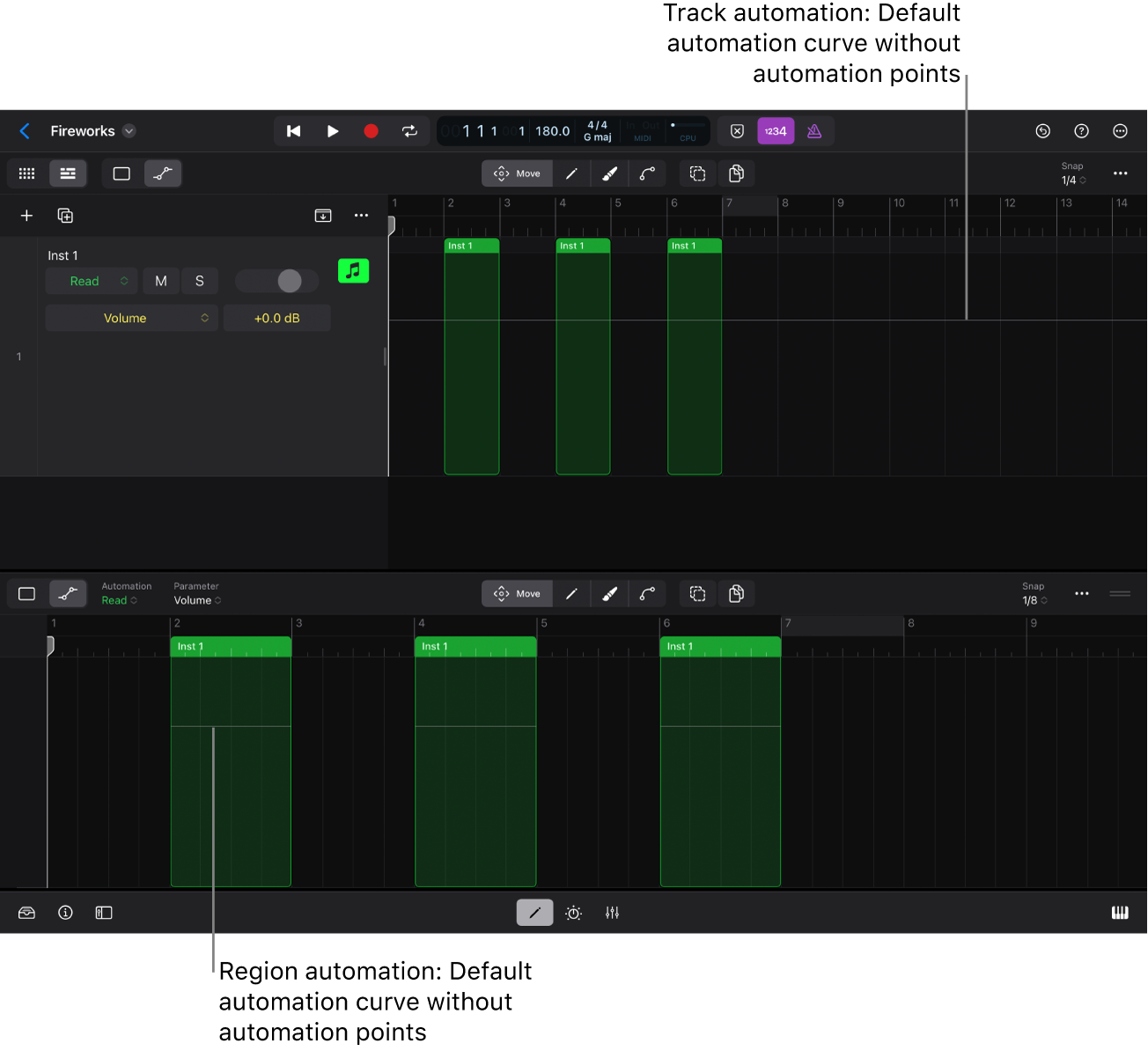
Task: Click the import tray icon above tracks
Action: pos(323,216)
